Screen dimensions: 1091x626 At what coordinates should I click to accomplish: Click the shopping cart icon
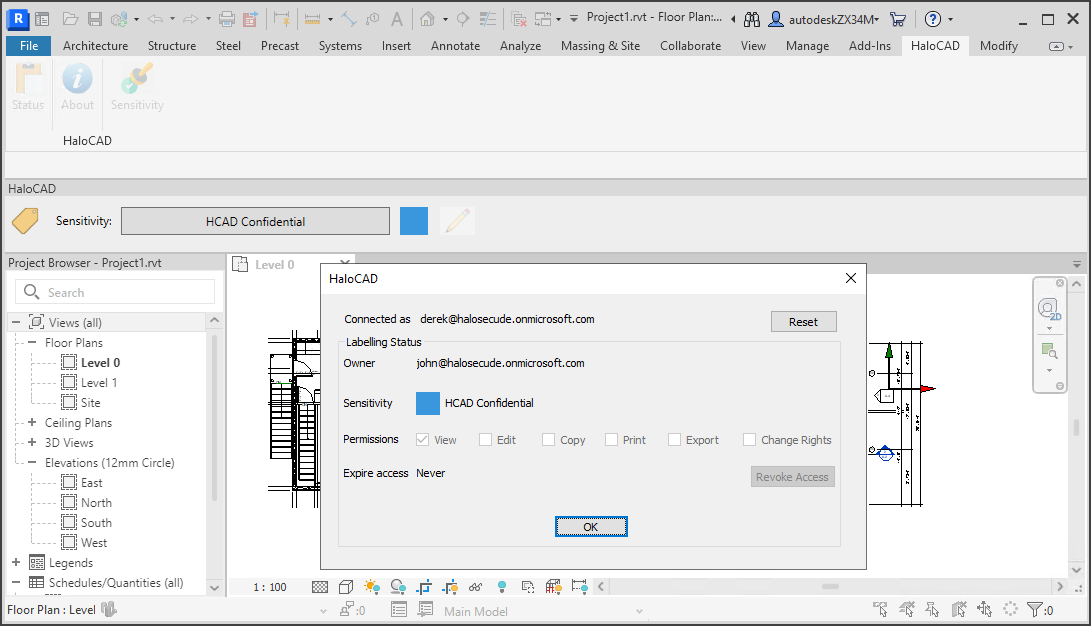point(897,19)
